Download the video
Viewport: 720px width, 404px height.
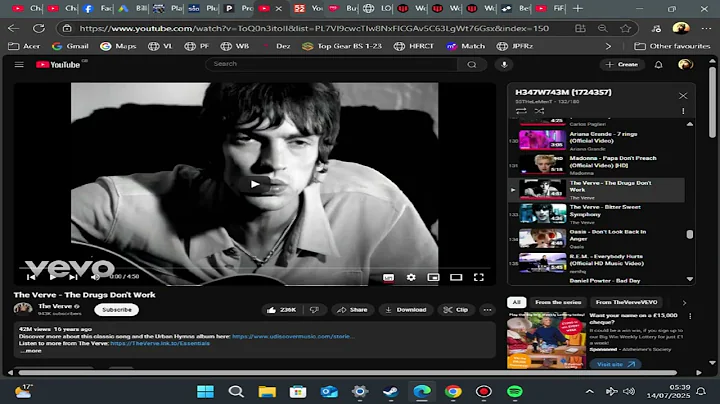pos(405,310)
